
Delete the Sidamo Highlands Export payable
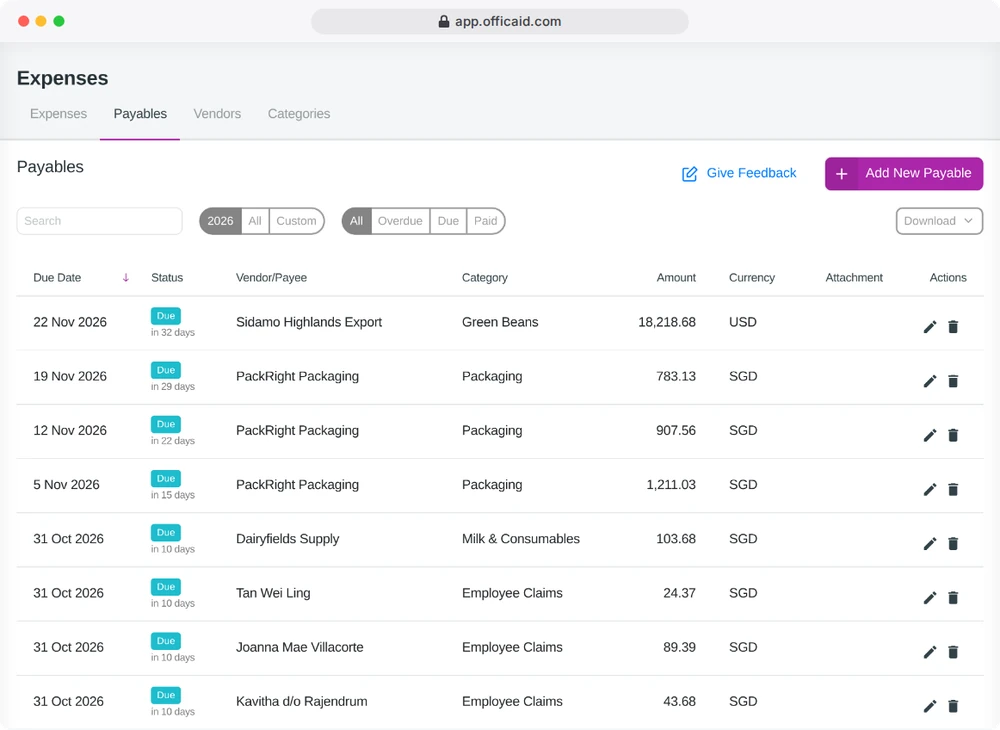point(953,327)
